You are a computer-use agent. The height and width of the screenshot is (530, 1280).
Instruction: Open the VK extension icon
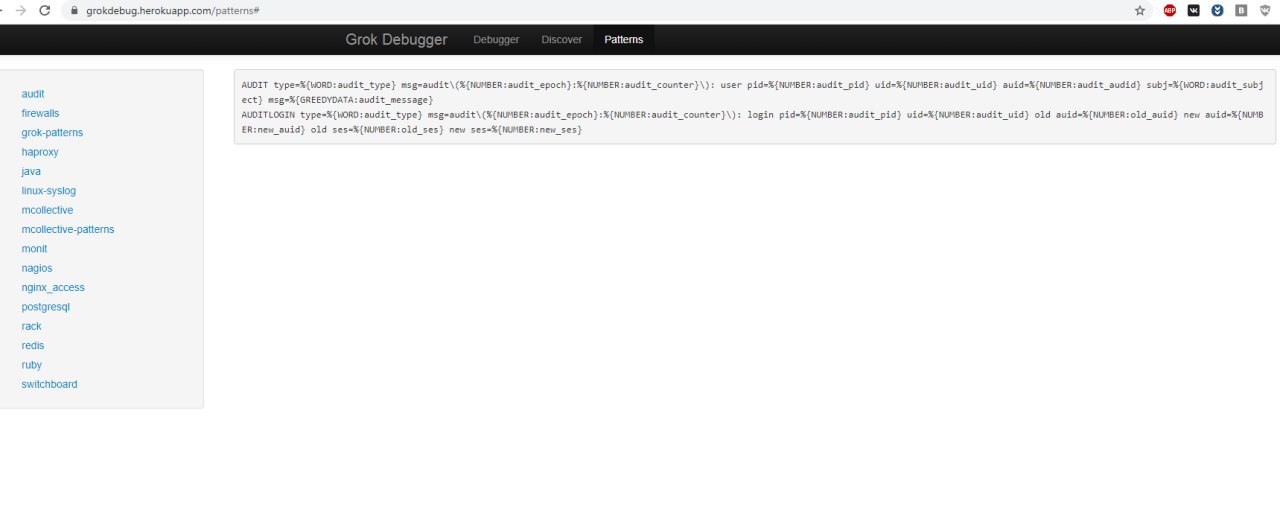(1194, 10)
